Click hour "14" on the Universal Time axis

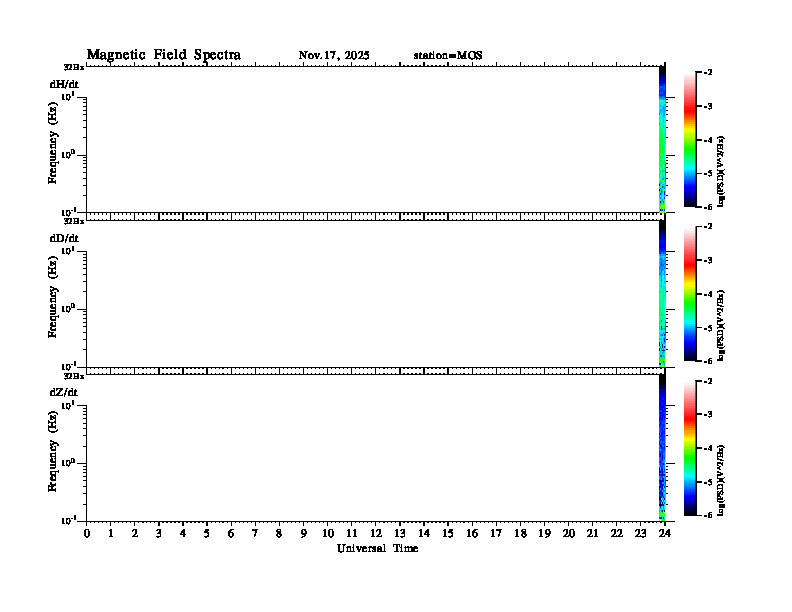coord(424,534)
